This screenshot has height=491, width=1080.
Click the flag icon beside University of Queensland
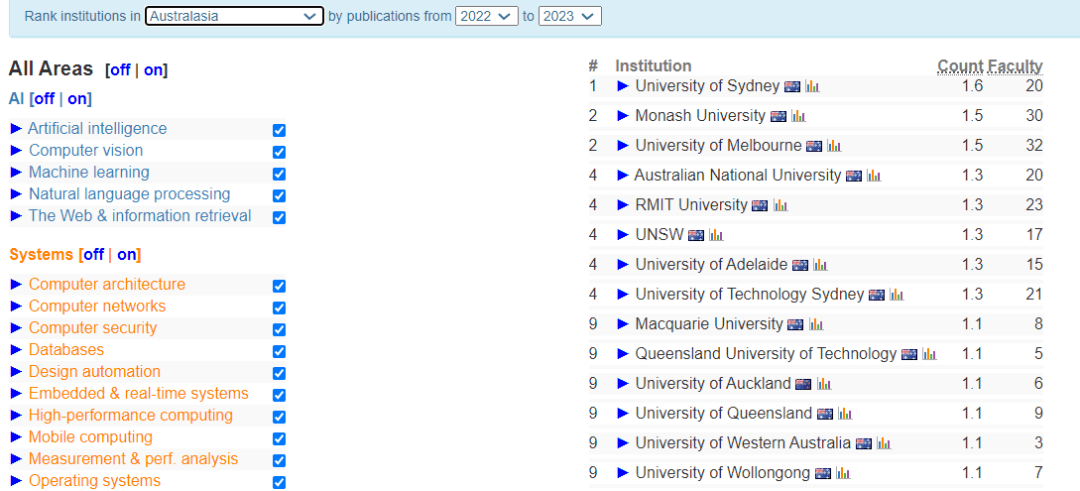[825, 414]
